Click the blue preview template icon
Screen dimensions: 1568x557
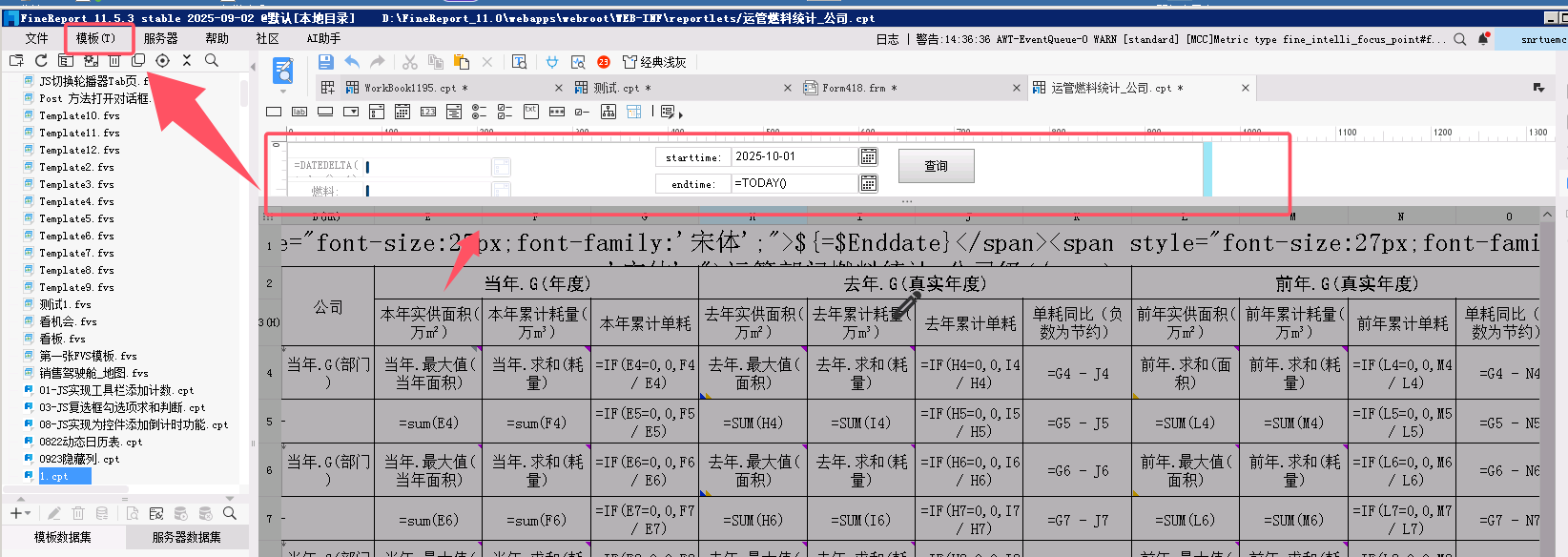tap(283, 71)
